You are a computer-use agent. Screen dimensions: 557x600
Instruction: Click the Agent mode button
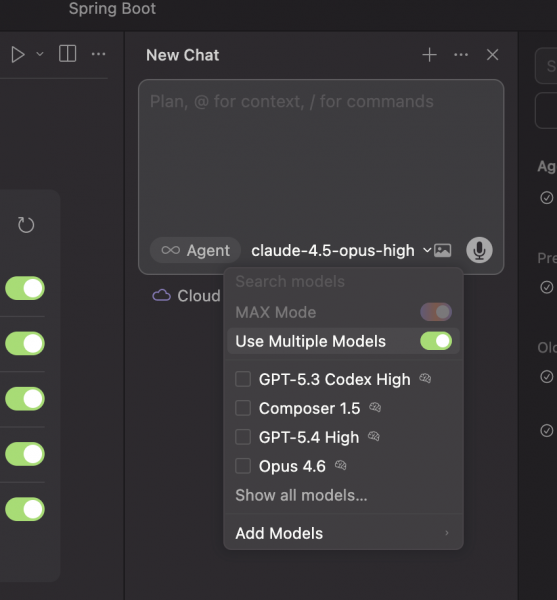coord(195,251)
